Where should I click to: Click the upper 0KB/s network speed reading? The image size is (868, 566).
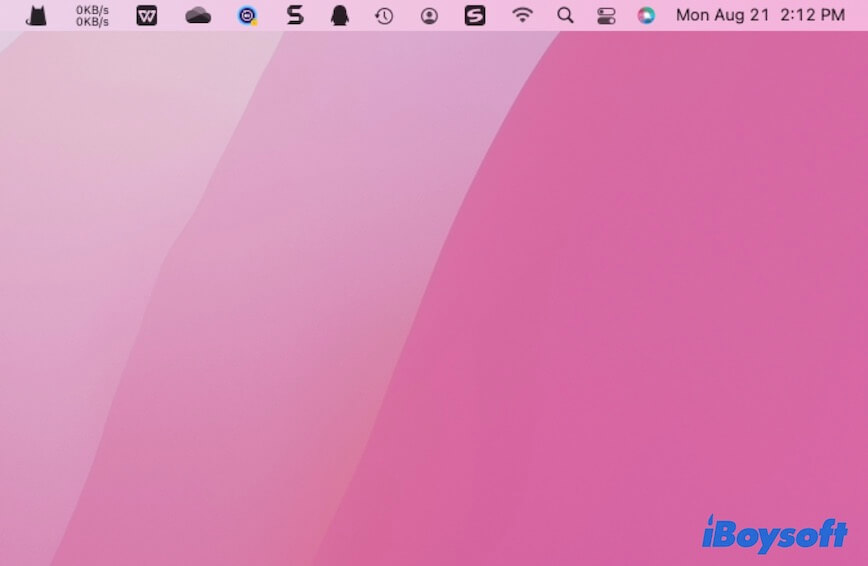(92, 10)
